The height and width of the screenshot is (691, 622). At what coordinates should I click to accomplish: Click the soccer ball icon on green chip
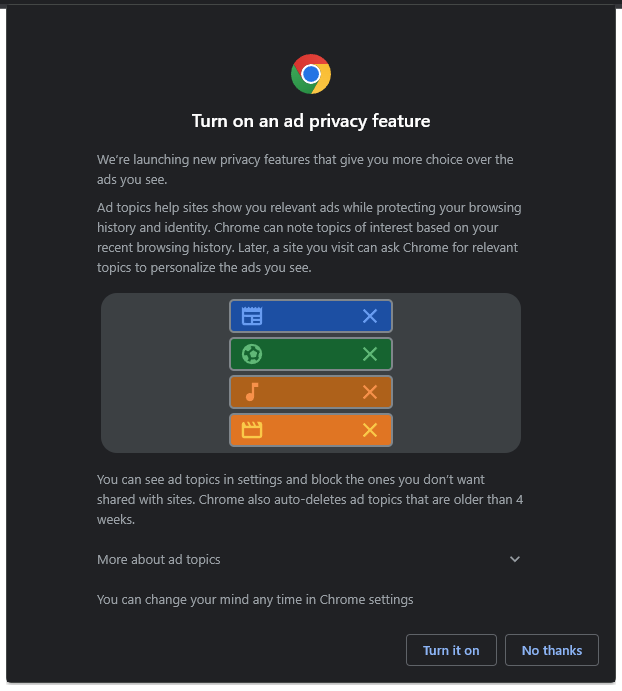[252, 354]
